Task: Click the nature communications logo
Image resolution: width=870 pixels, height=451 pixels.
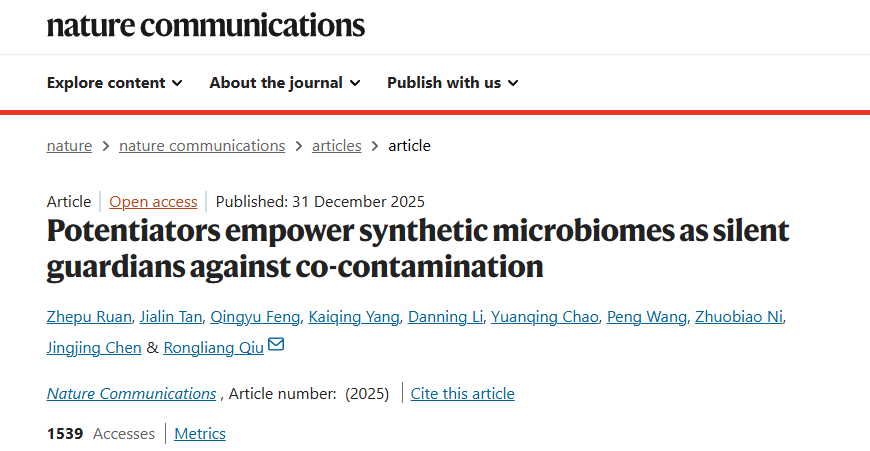Action: [x=206, y=25]
